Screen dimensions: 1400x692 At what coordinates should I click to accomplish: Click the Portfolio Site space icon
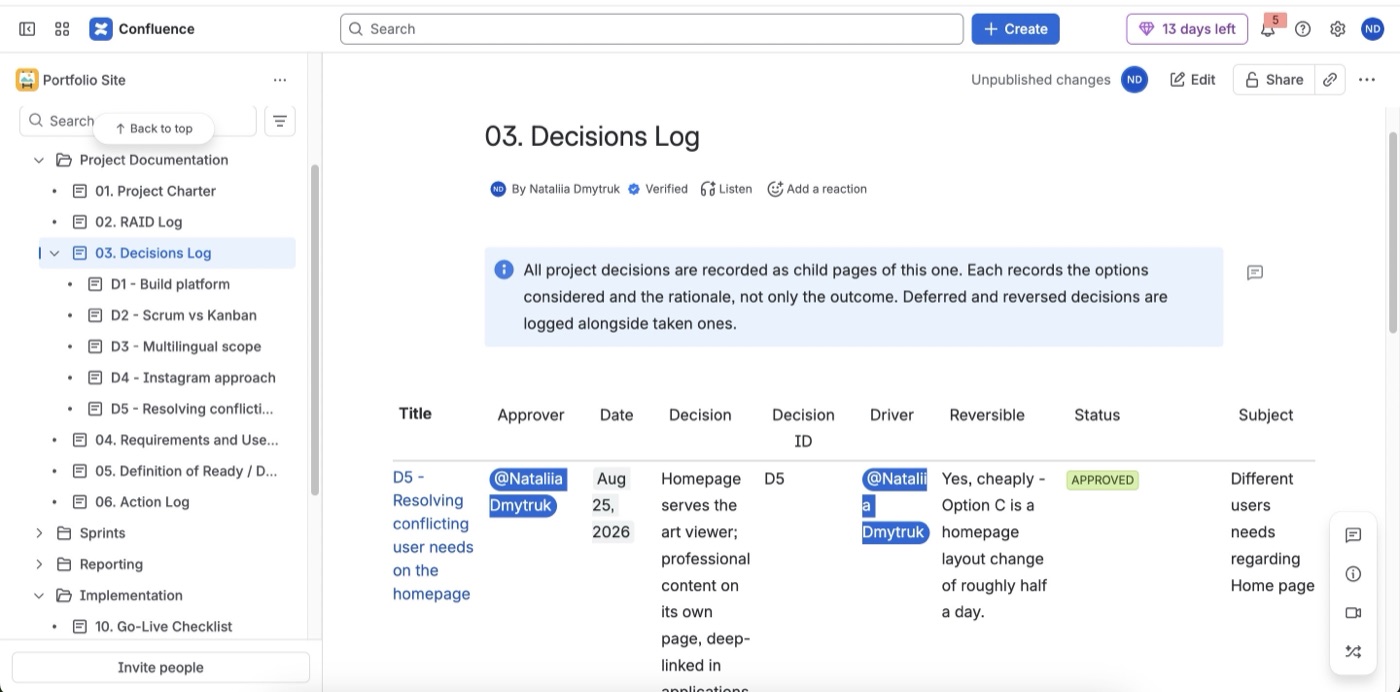(27, 80)
